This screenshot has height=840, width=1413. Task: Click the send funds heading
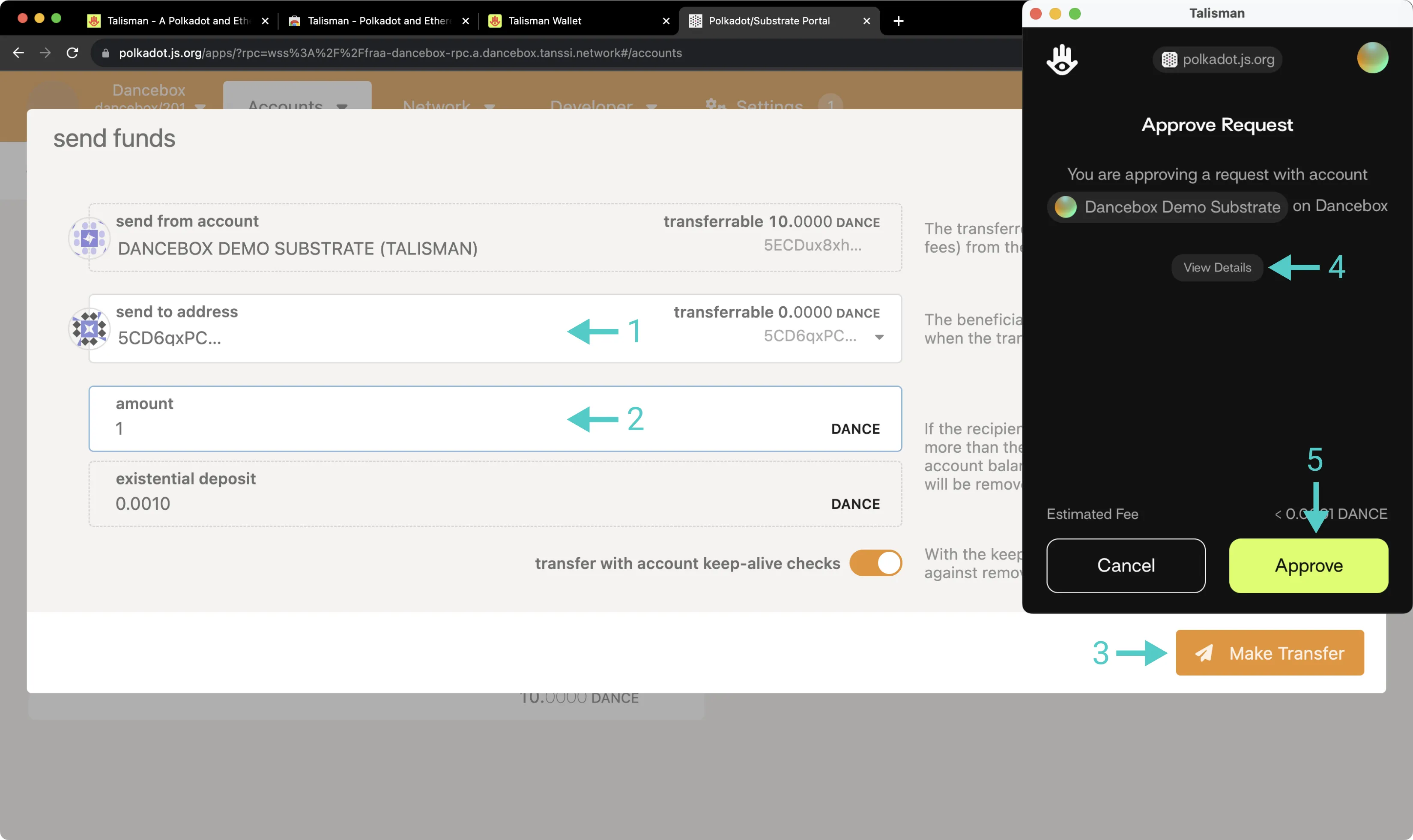tap(114, 138)
